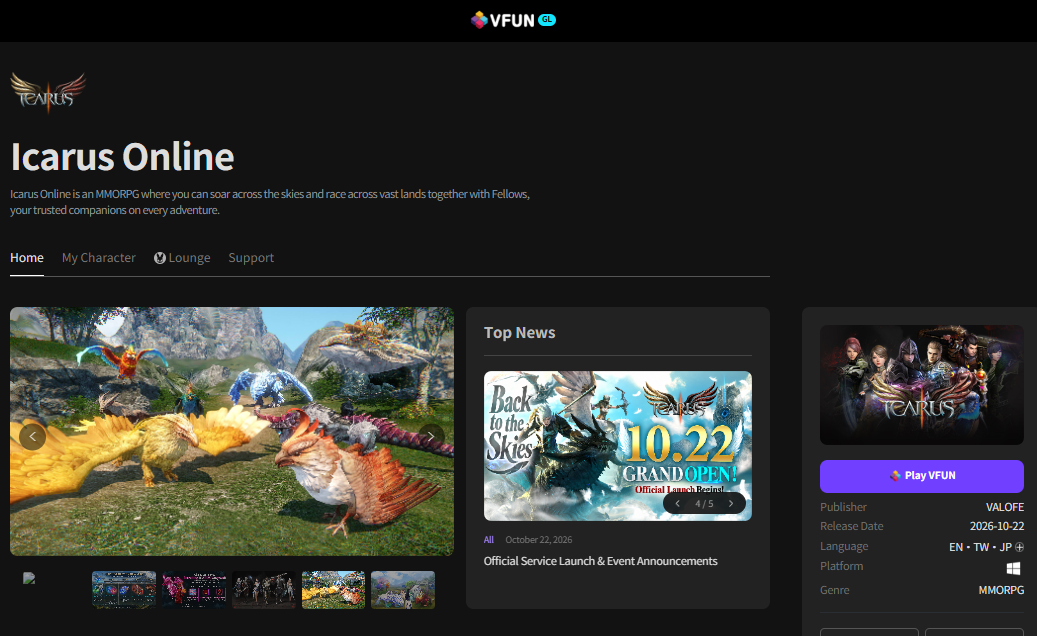This screenshot has width=1037, height=636.
Task: Select the golden griffin thumbnail
Action: [333, 590]
